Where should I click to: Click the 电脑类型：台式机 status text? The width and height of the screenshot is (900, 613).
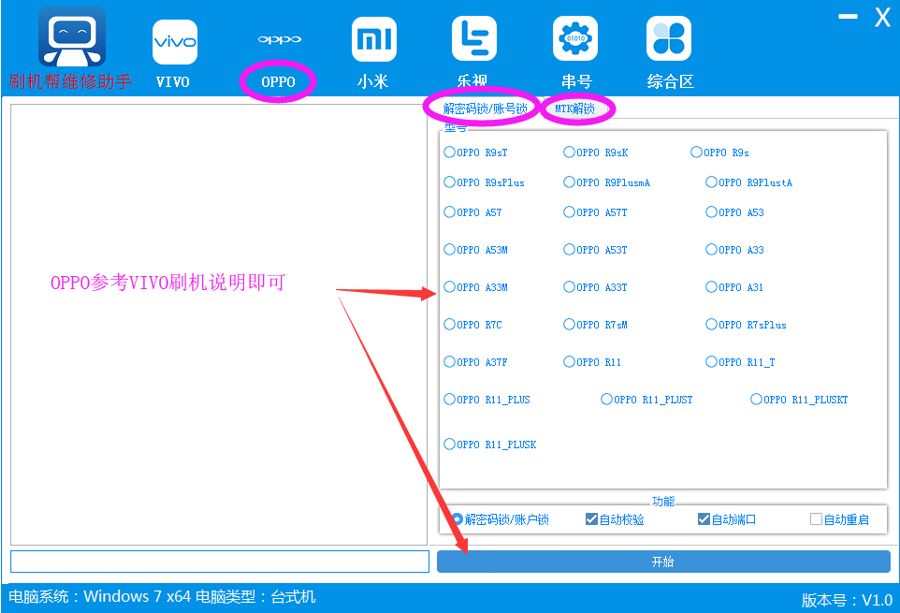point(255,596)
